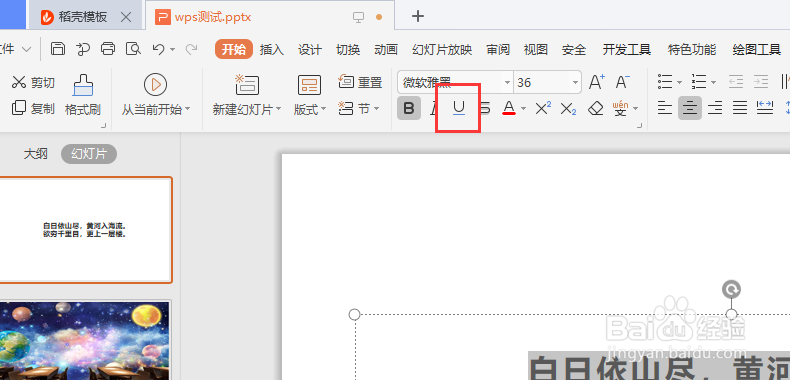Click the decrease indent icon
The width and height of the screenshot is (790, 380).
tap(736, 82)
